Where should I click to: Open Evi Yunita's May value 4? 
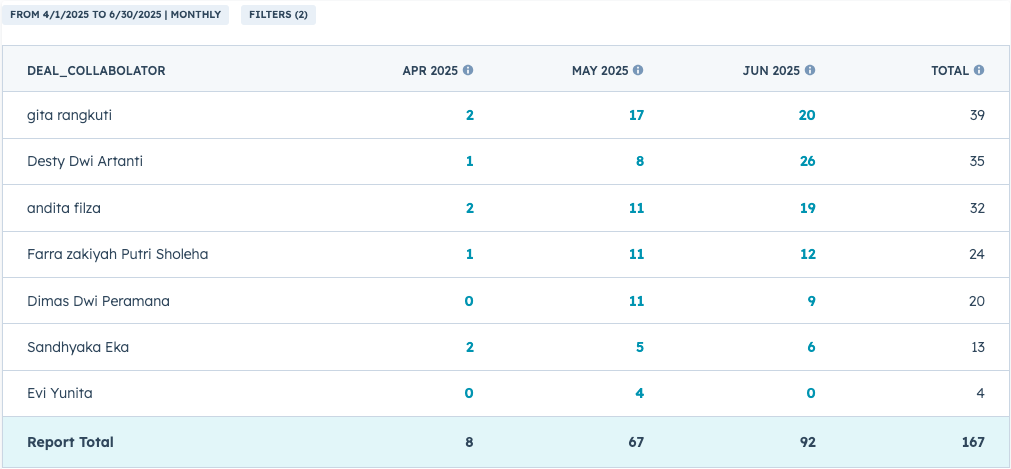(640, 393)
